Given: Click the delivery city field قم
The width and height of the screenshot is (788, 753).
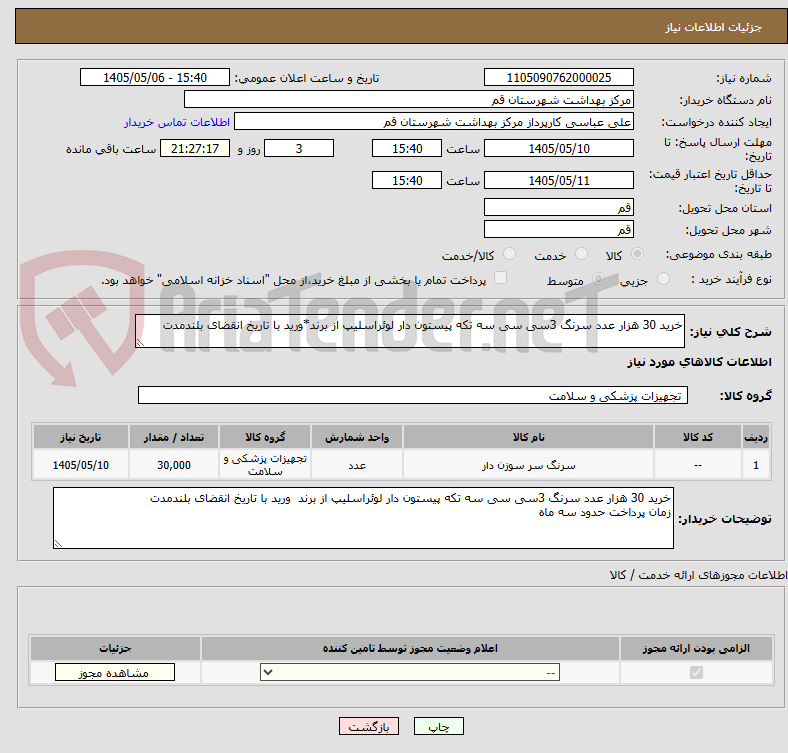Looking at the screenshot, I should (558, 229).
